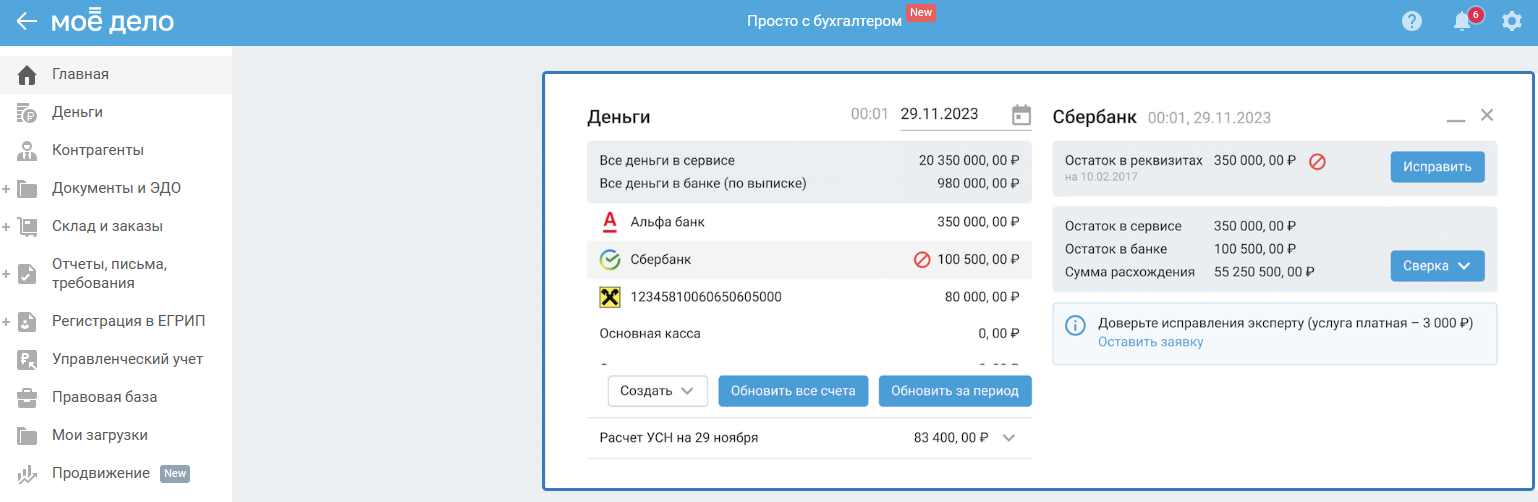The height and width of the screenshot is (502, 1538).
Task: Click Все деньги в банке amount 980 000,00
Action: [x=979, y=183]
